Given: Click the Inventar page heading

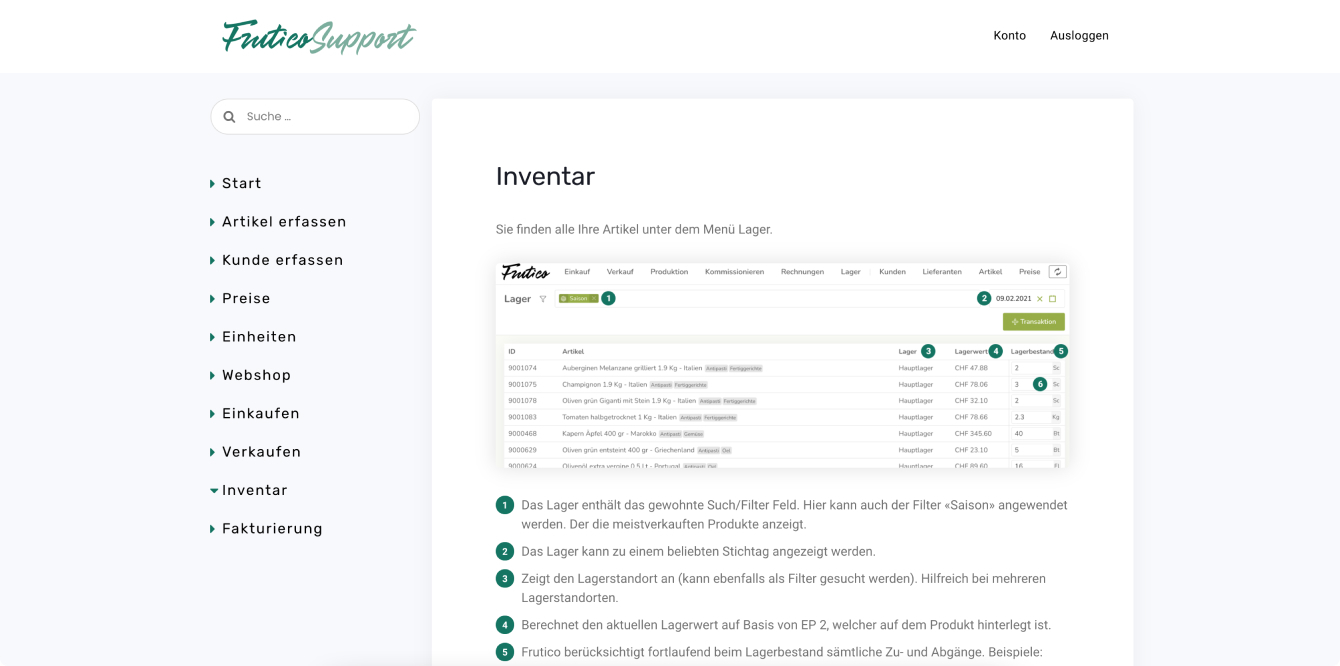Looking at the screenshot, I should (545, 176).
